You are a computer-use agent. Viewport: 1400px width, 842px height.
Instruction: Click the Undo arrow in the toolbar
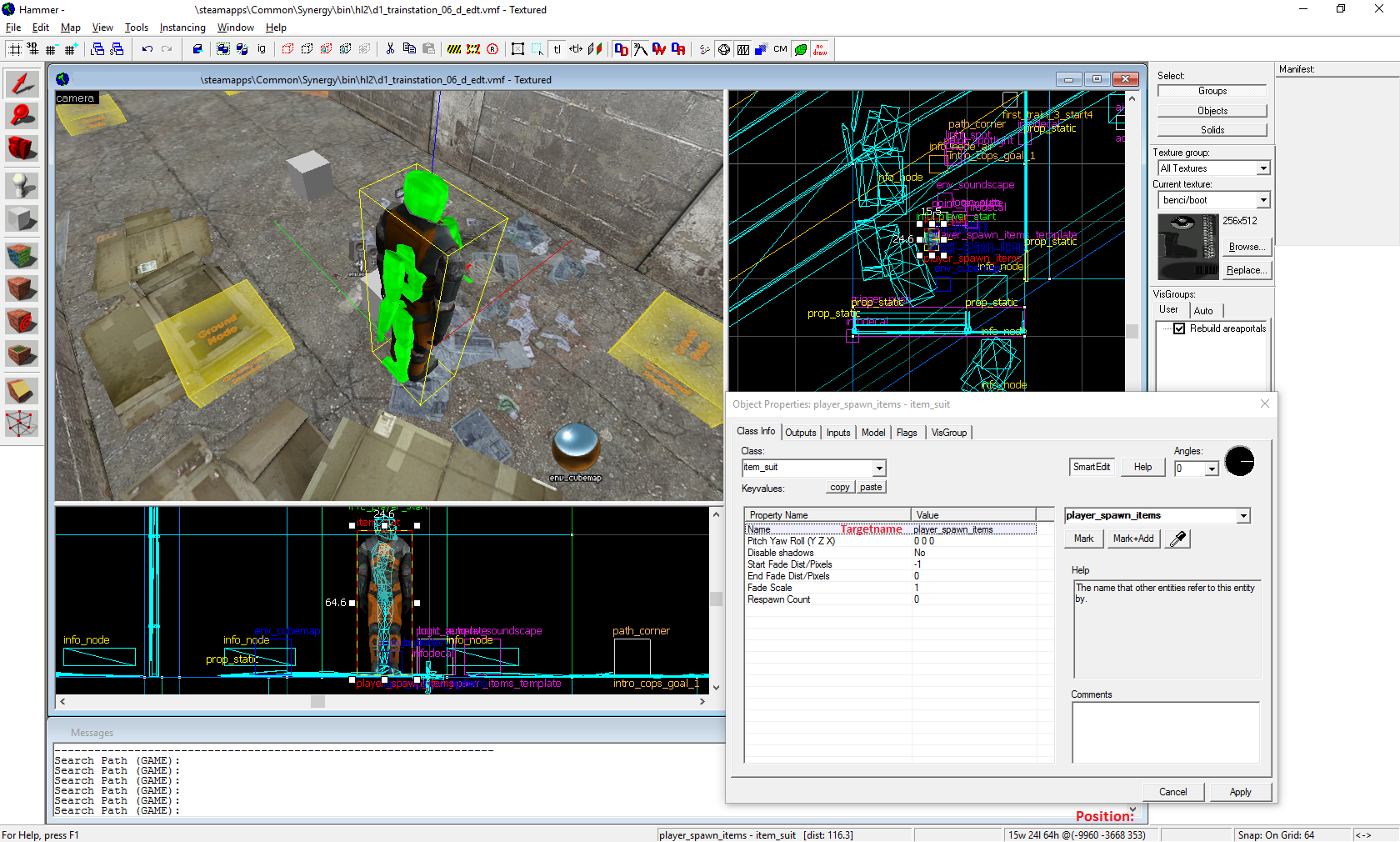coord(147,49)
